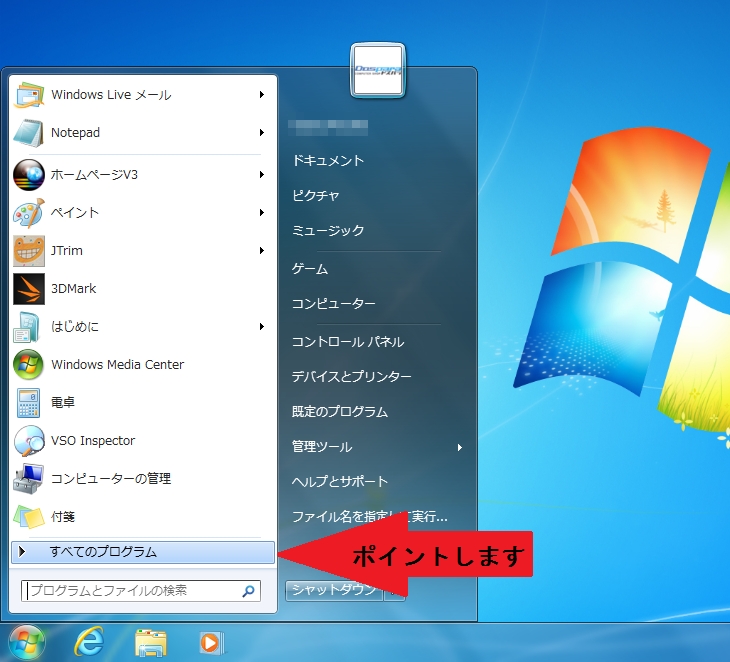The height and width of the screenshot is (662, 730).
Task: Open the ペイント palette icon
Action: pos(29,213)
